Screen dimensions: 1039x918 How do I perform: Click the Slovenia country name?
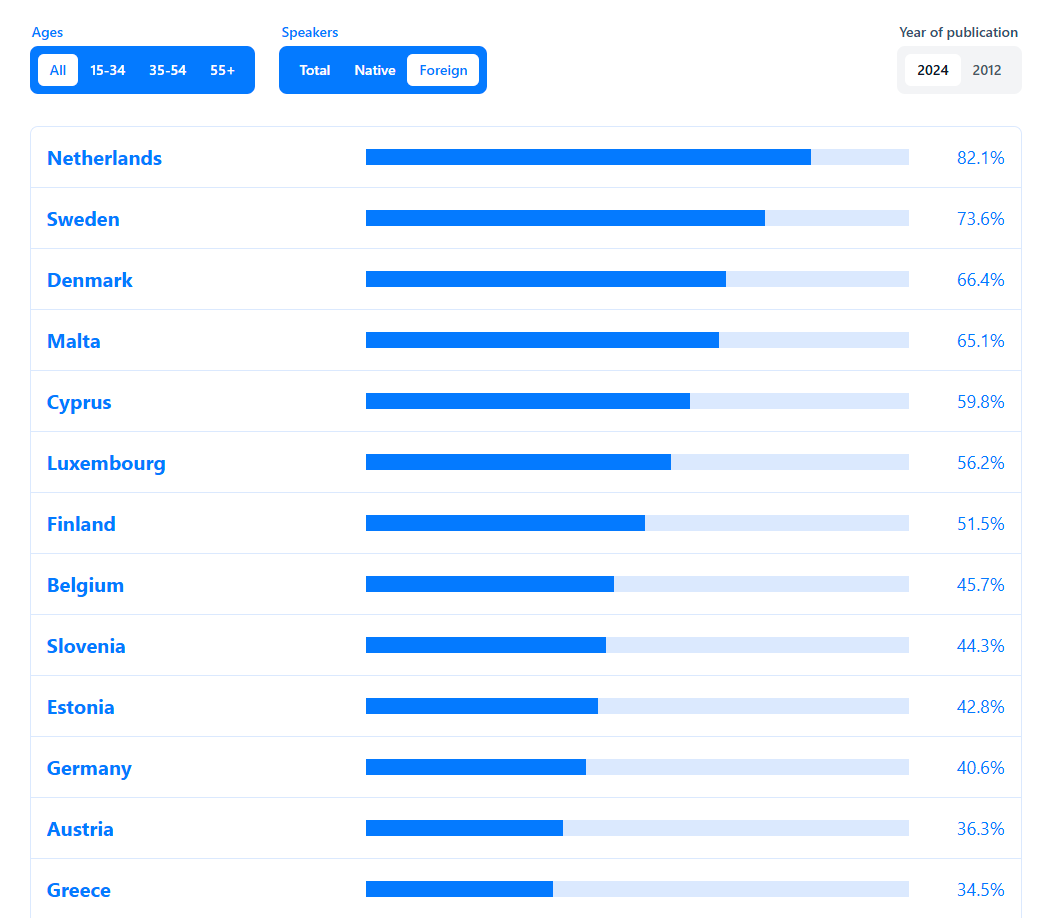point(86,646)
